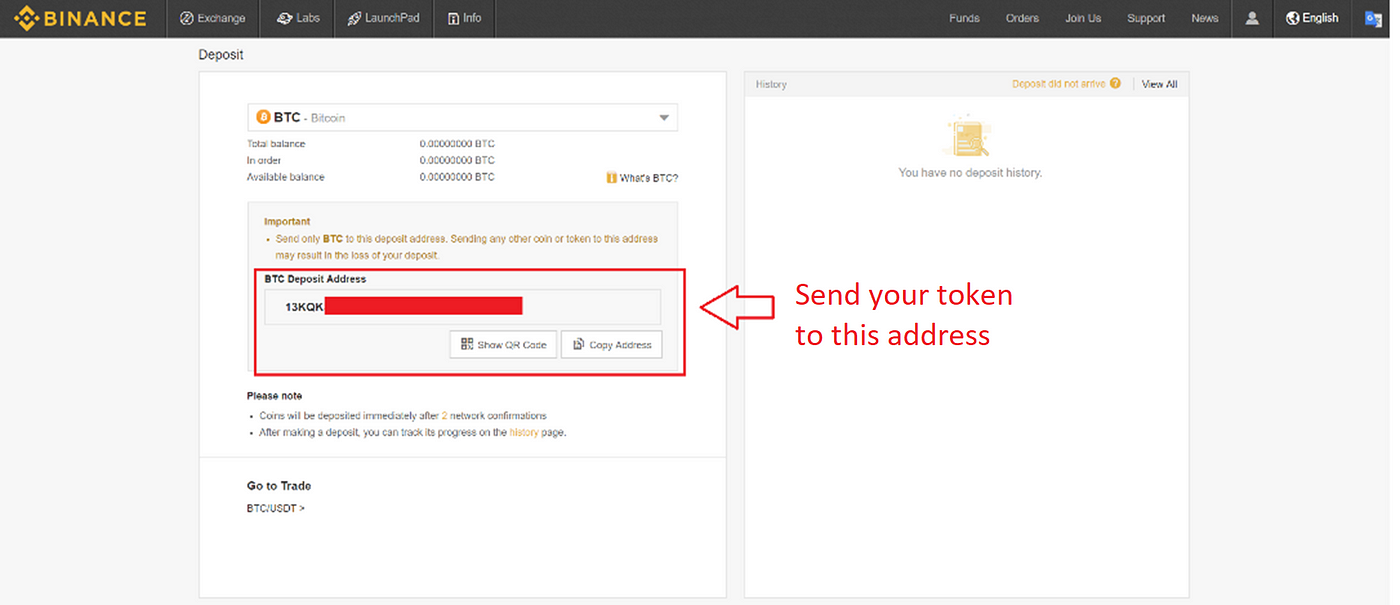Open the Info menu
Screen dimensions: 1400x605
464,18
